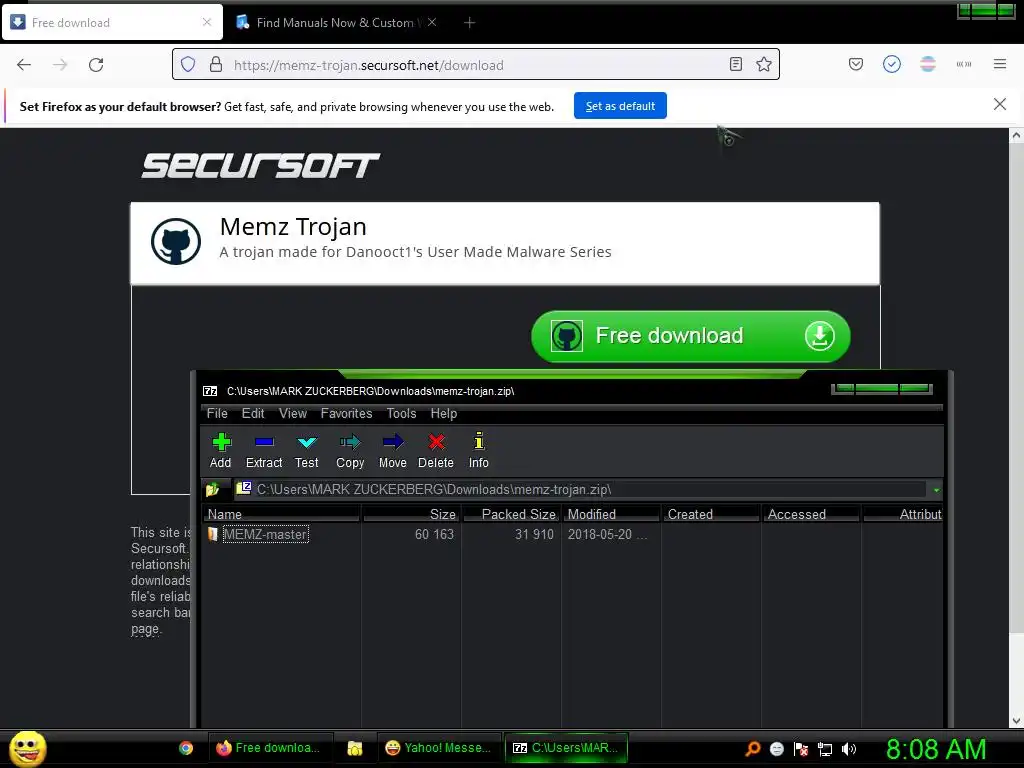The image size is (1024, 768).
Task: Open the Help menu in 7-Zip
Action: tap(443, 413)
